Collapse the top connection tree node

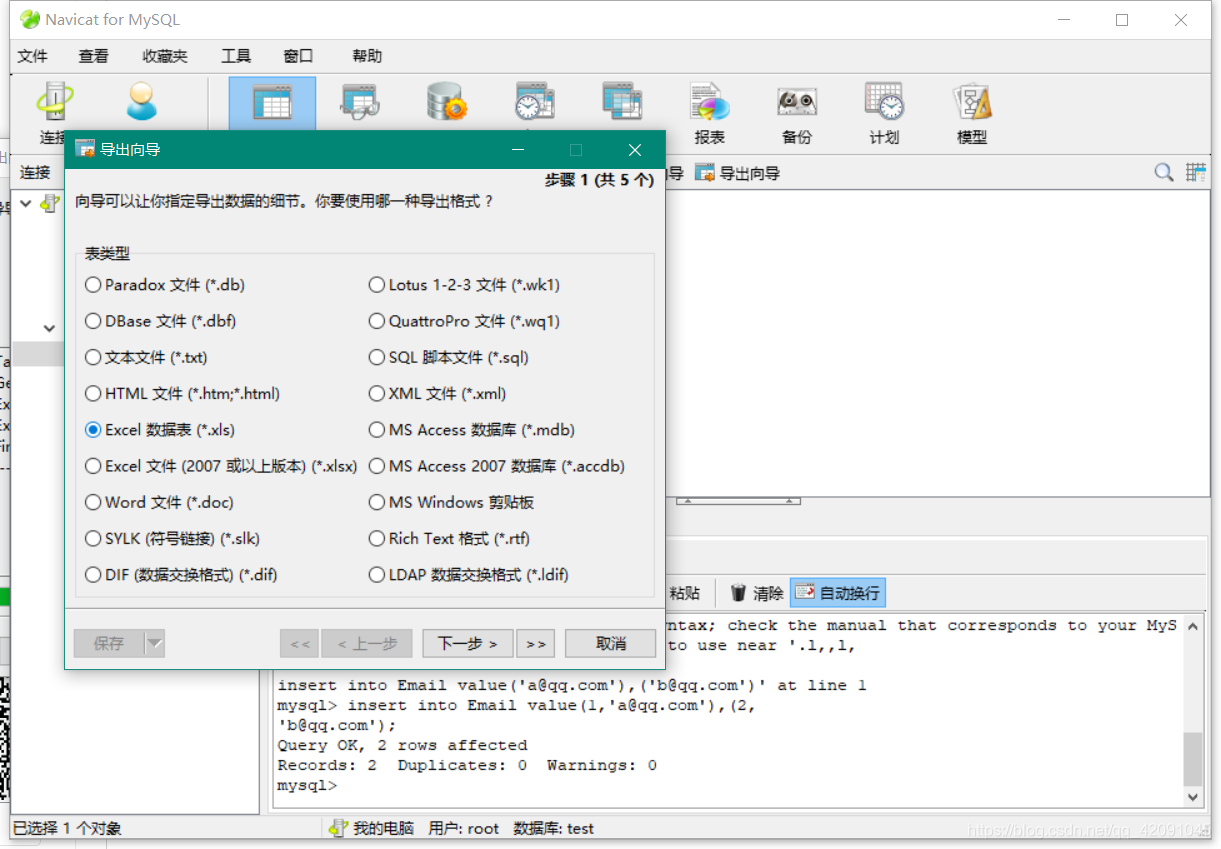[x=26, y=203]
